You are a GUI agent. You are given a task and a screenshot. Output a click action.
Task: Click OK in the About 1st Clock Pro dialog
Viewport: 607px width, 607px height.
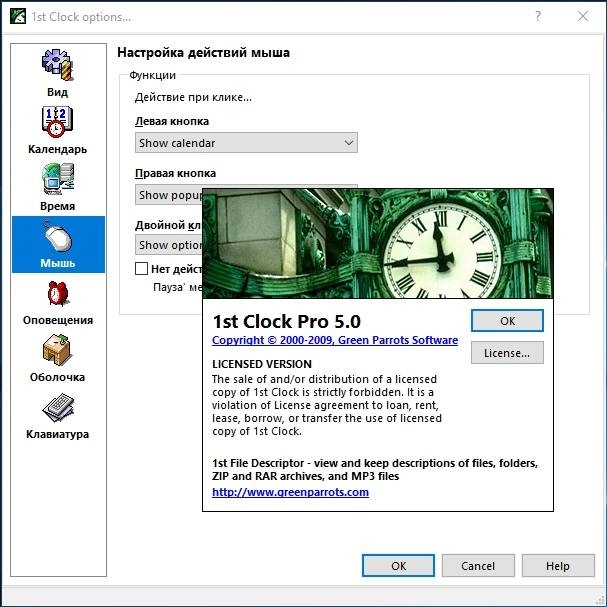pos(507,321)
